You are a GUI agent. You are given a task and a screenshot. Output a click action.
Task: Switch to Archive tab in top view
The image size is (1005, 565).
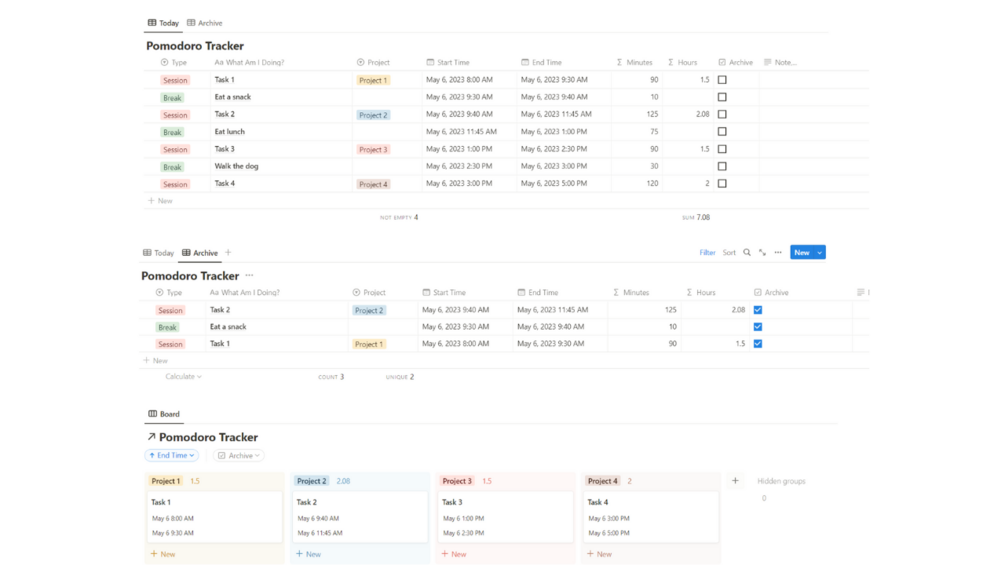click(204, 23)
